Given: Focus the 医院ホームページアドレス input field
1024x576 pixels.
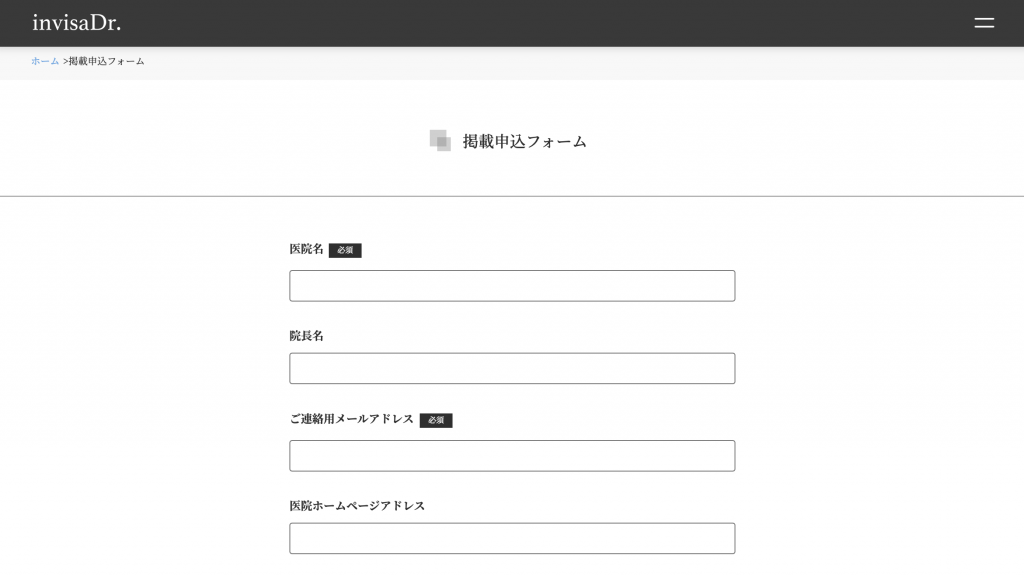Looking at the screenshot, I should tap(512, 538).
